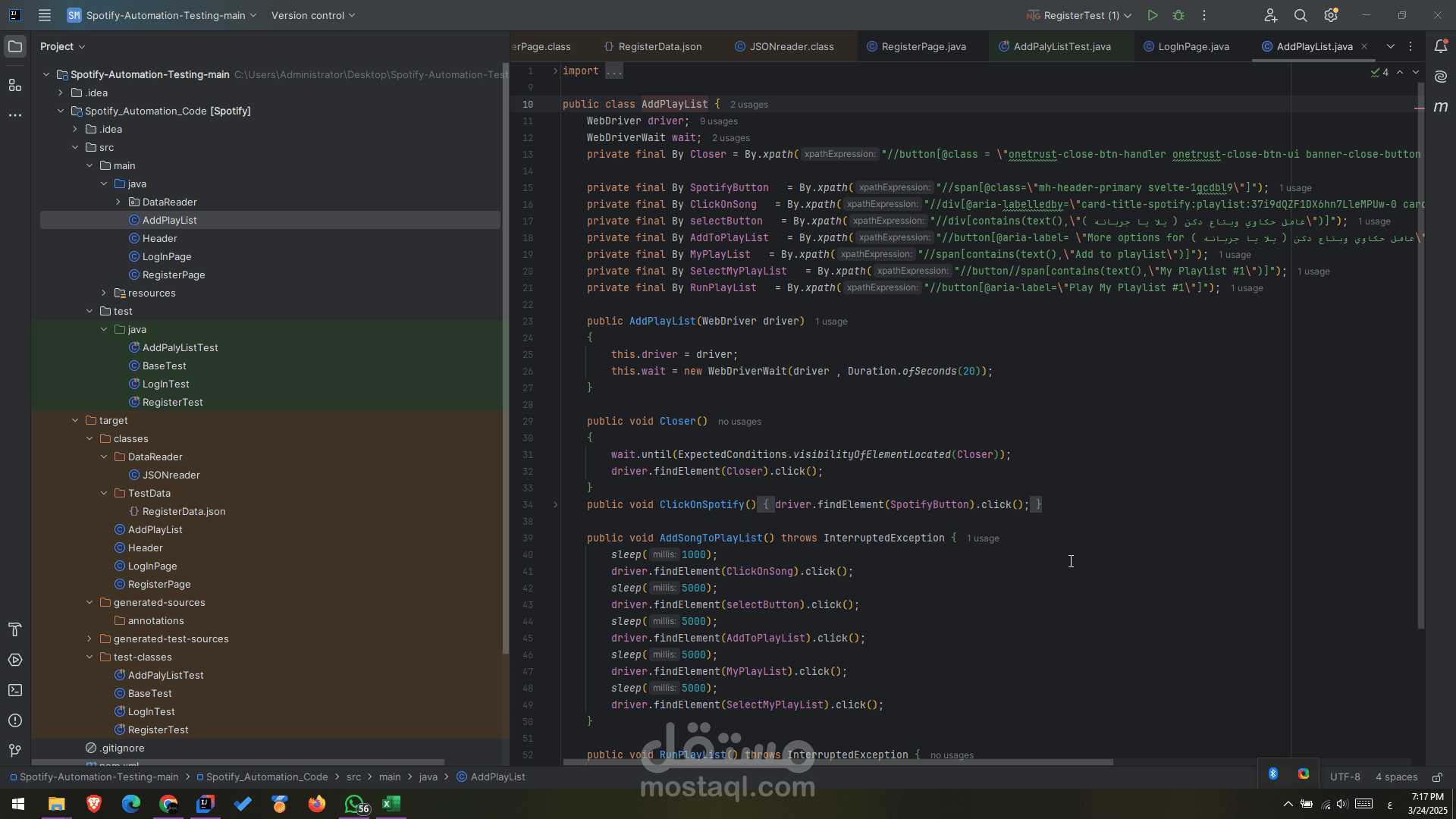Open the main hamburger menu
This screenshot has height=819, width=1456.
coord(45,15)
